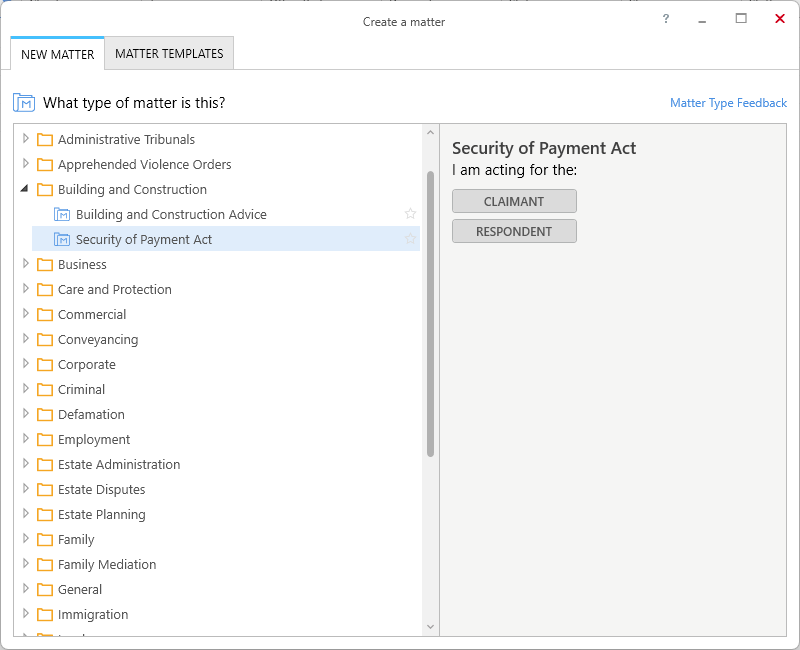800x650 pixels.
Task: Favorite Security of Payment Act with star
Action: tap(410, 239)
